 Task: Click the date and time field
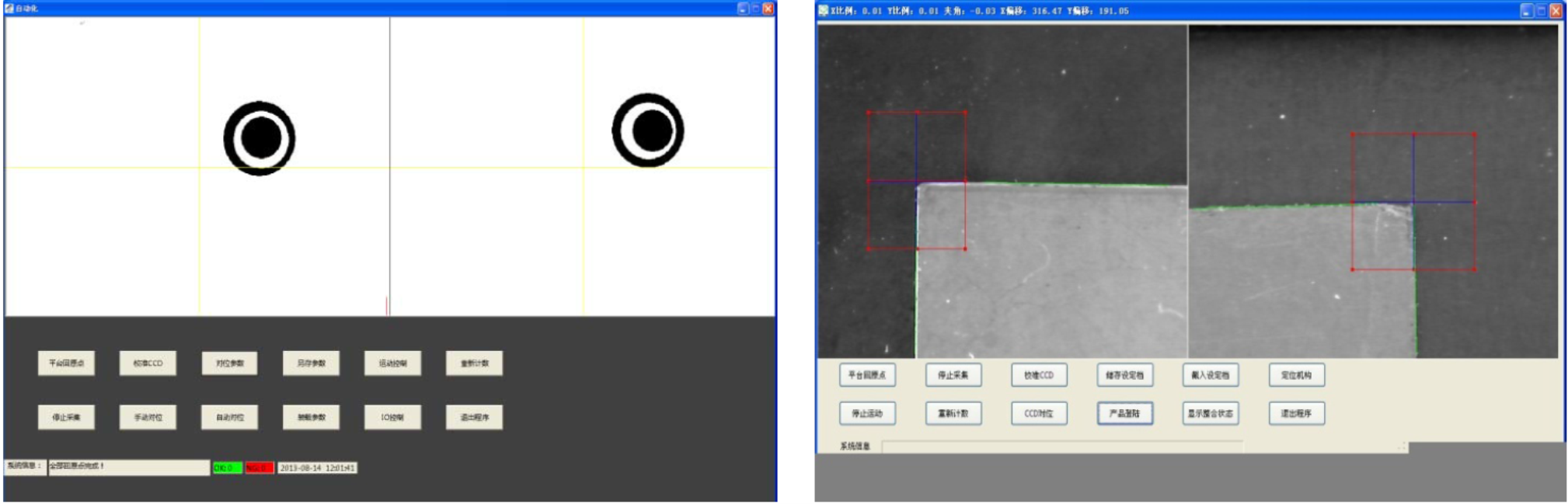tap(317, 468)
